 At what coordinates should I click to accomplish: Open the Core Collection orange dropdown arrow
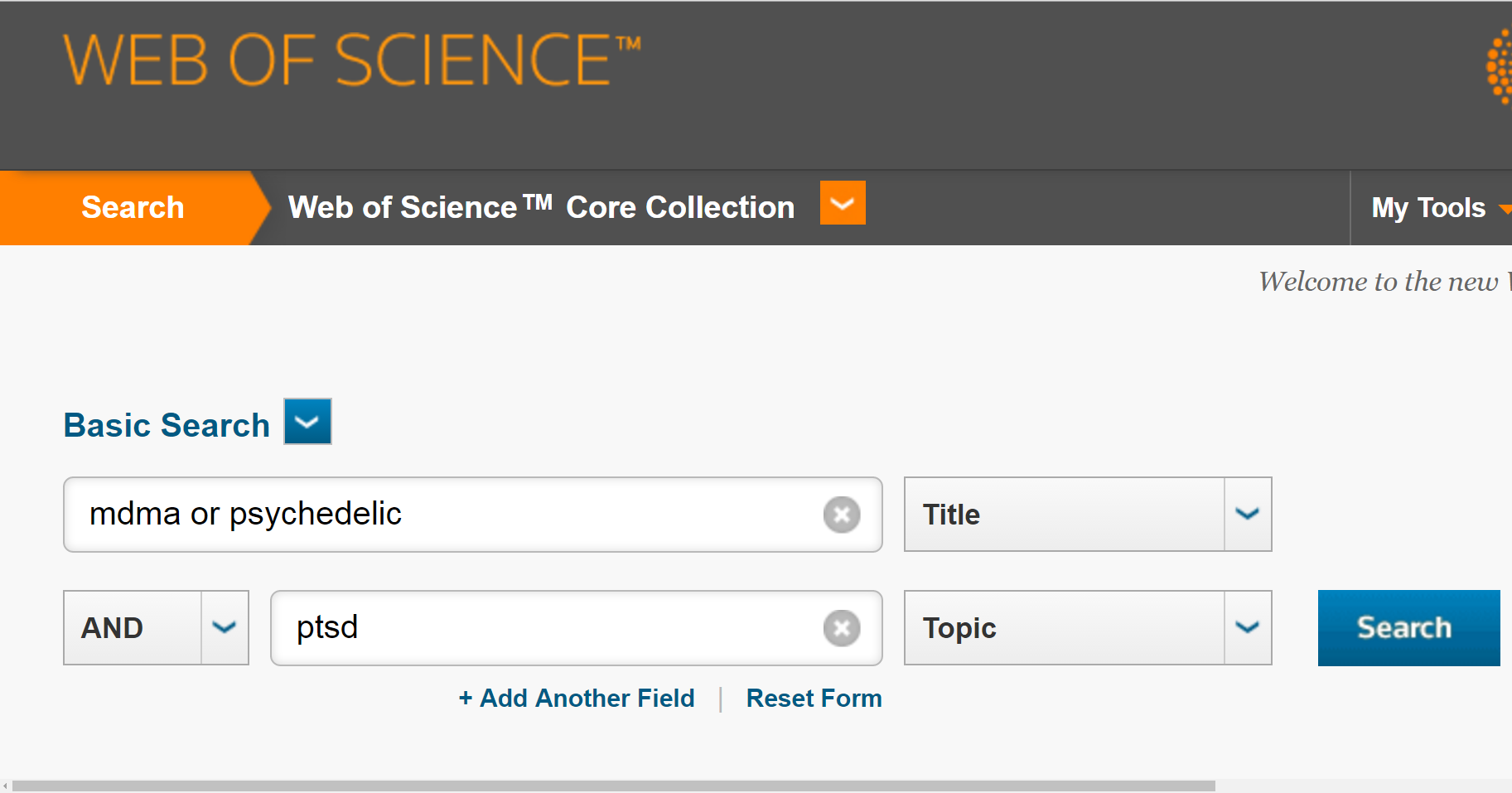pyautogui.click(x=843, y=203)
